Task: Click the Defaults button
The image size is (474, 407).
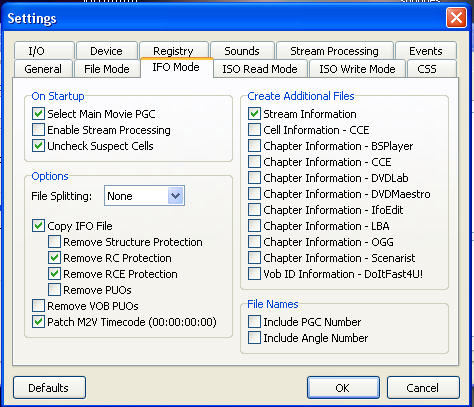Action: (49, 388)
